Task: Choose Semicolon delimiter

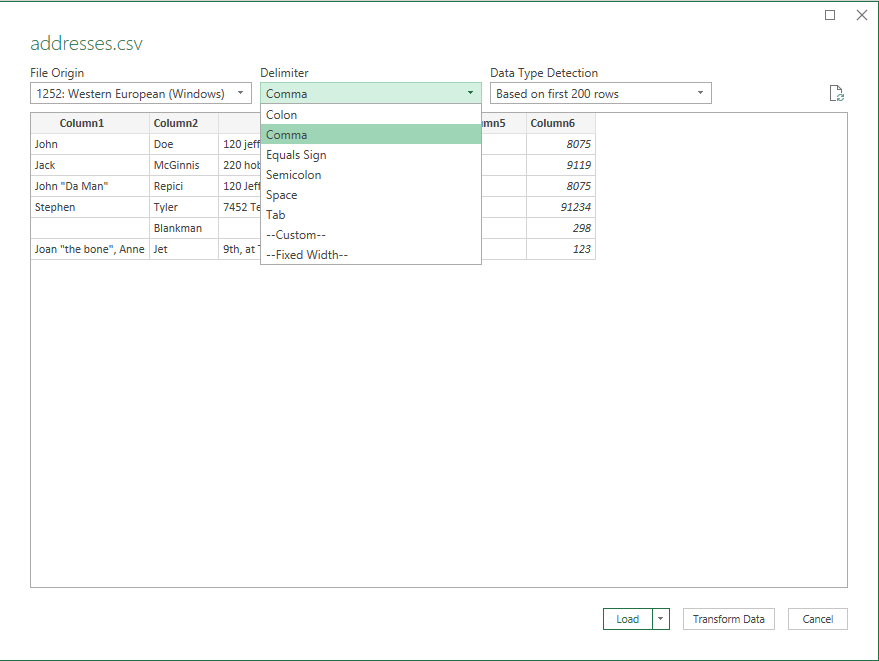Action: (371, 175)
